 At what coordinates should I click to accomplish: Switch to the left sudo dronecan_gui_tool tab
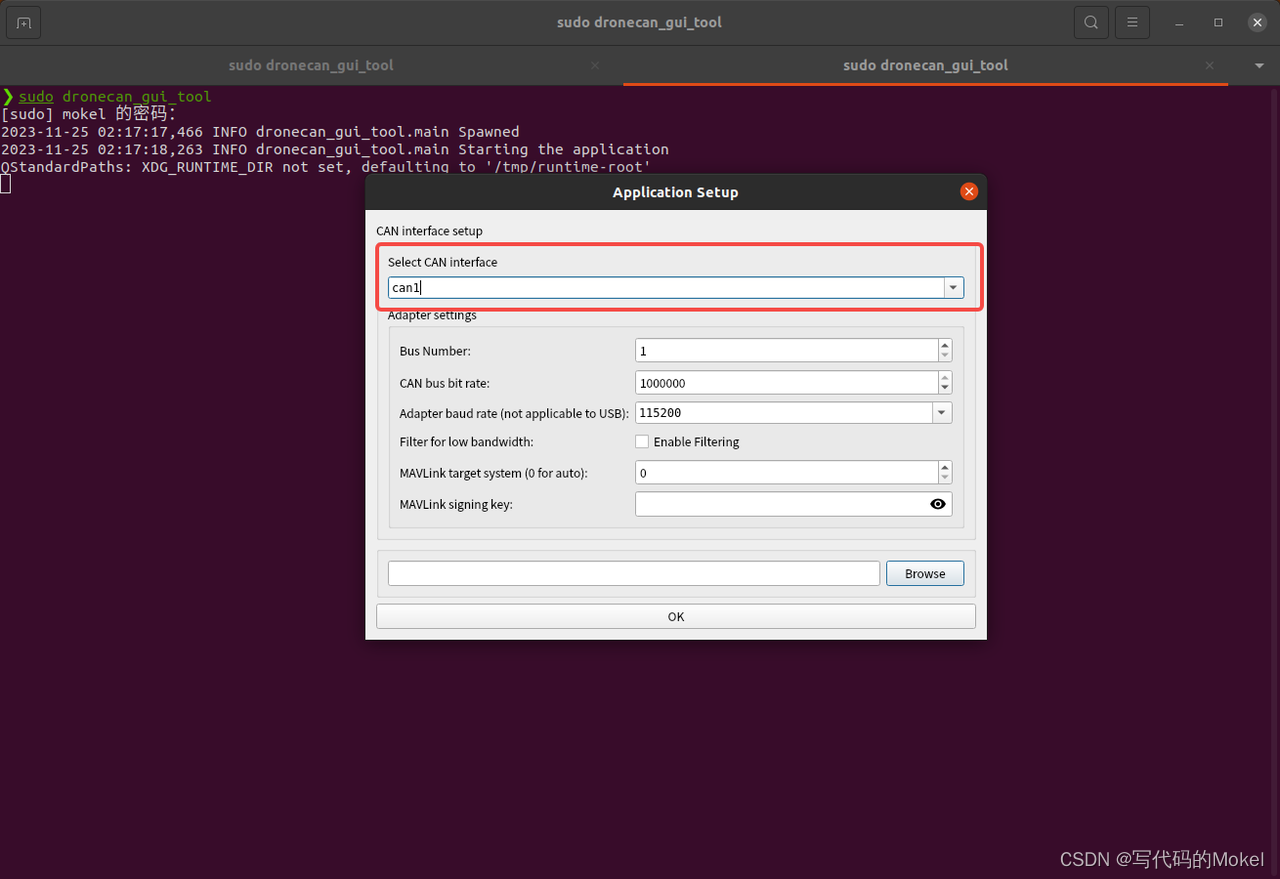pos(311,65)
